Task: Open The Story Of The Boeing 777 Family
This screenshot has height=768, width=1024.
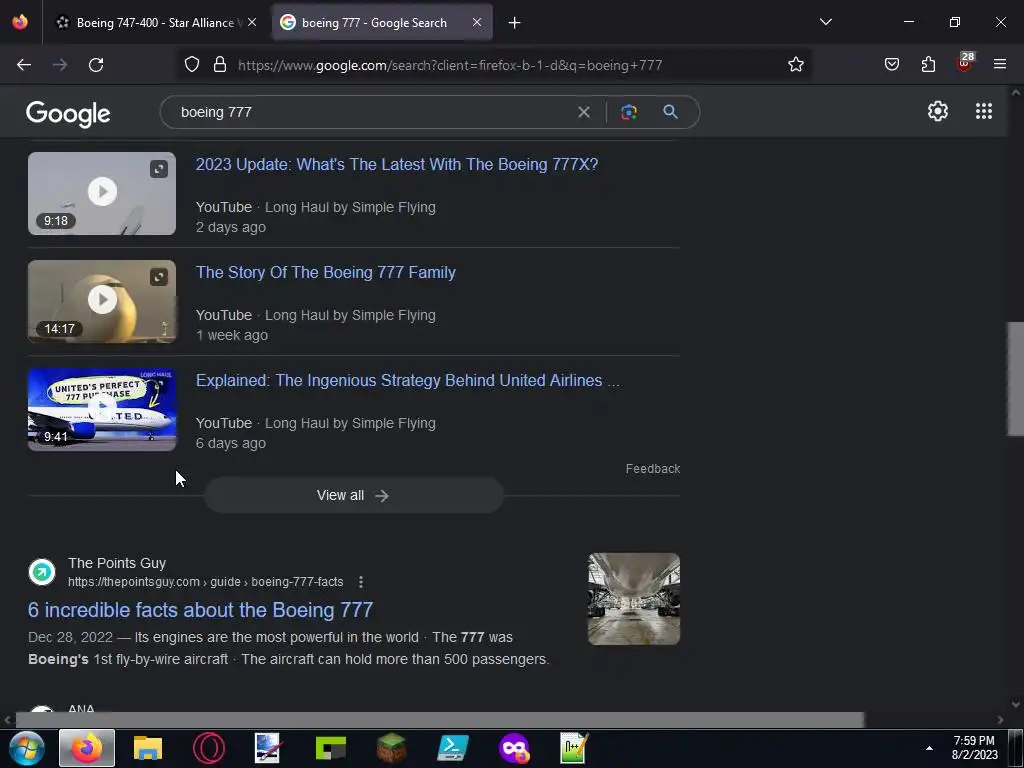Action: (x=326, y=272)
